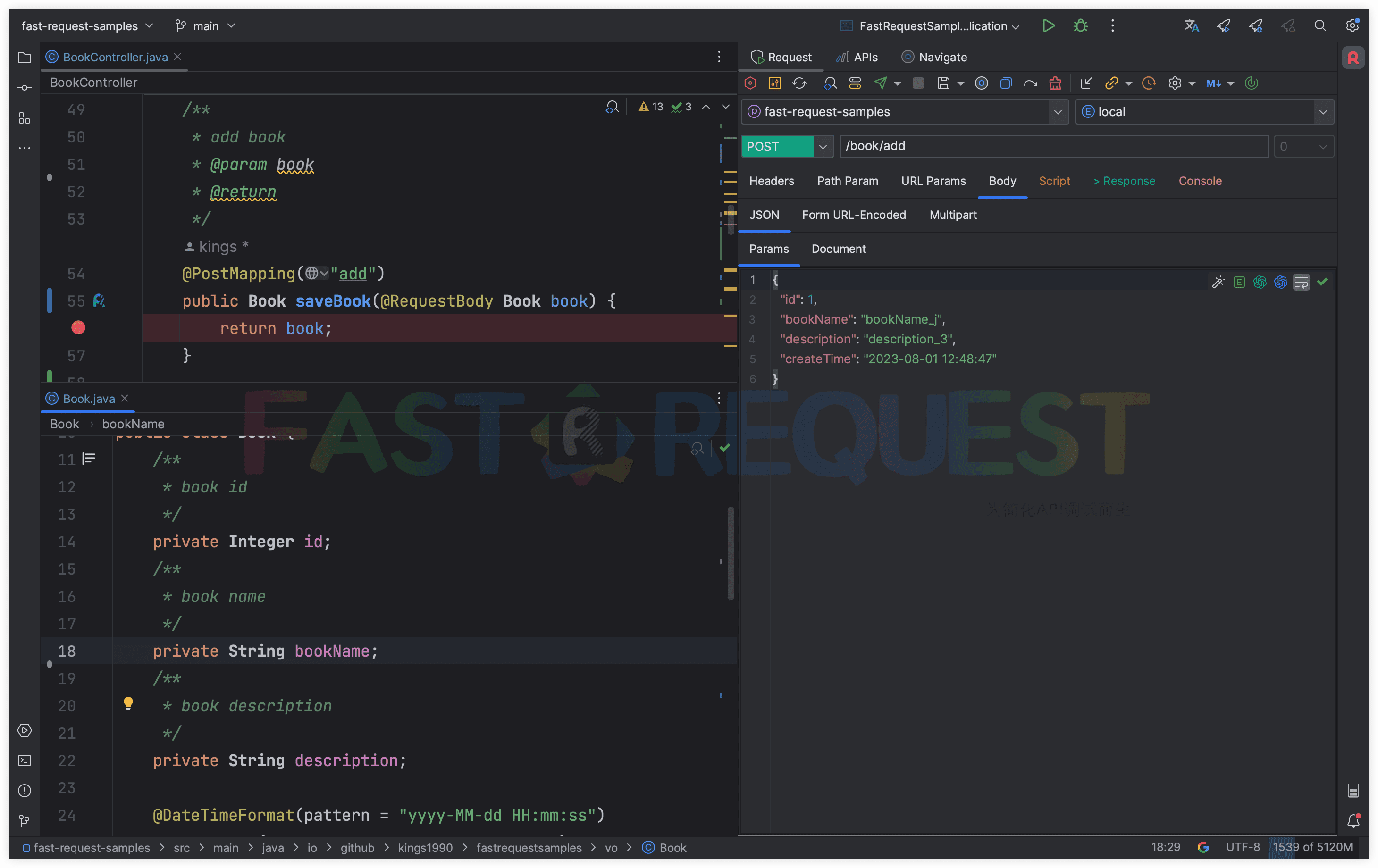
Task: Click the yellow link copy icon
Action: click(x=1111, y=83)
